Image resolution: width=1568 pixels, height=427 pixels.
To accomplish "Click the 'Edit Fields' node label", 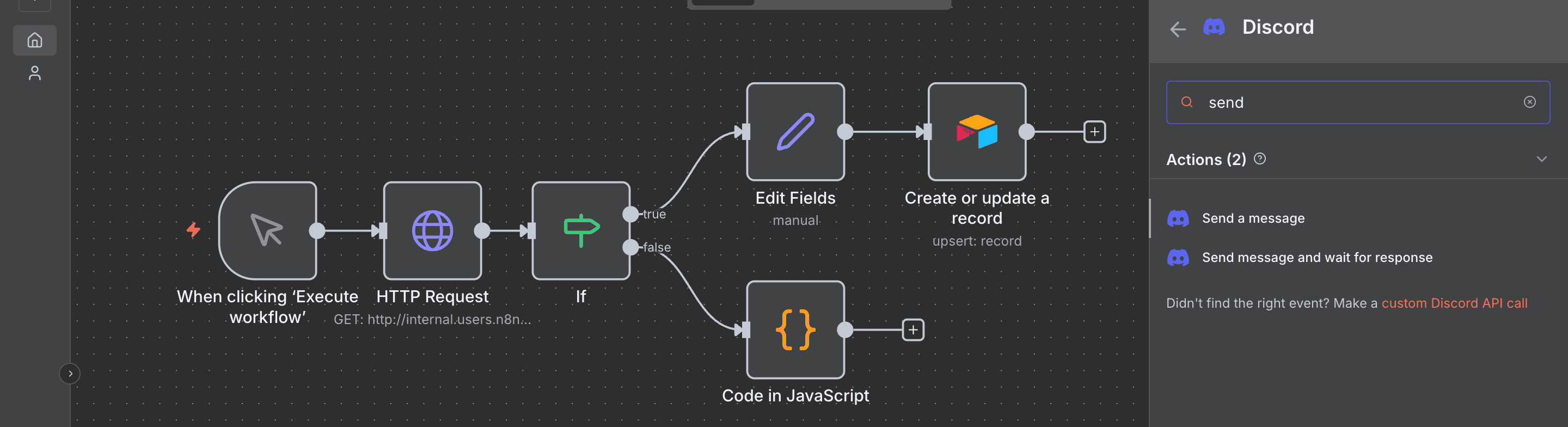I will (795, 198).
